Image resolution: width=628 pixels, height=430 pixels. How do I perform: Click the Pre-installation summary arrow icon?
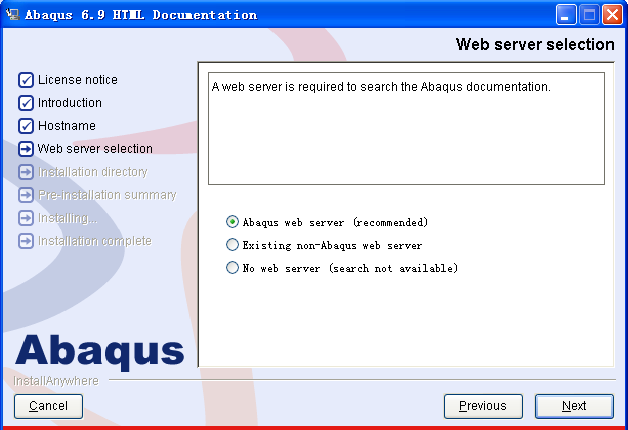click(x=26, y=195)
